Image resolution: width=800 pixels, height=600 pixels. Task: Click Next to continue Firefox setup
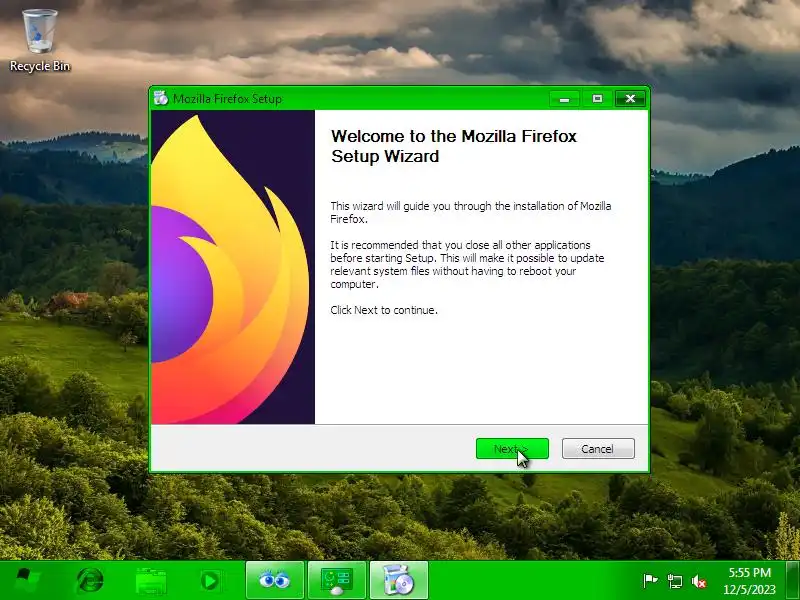pos(512,448)
